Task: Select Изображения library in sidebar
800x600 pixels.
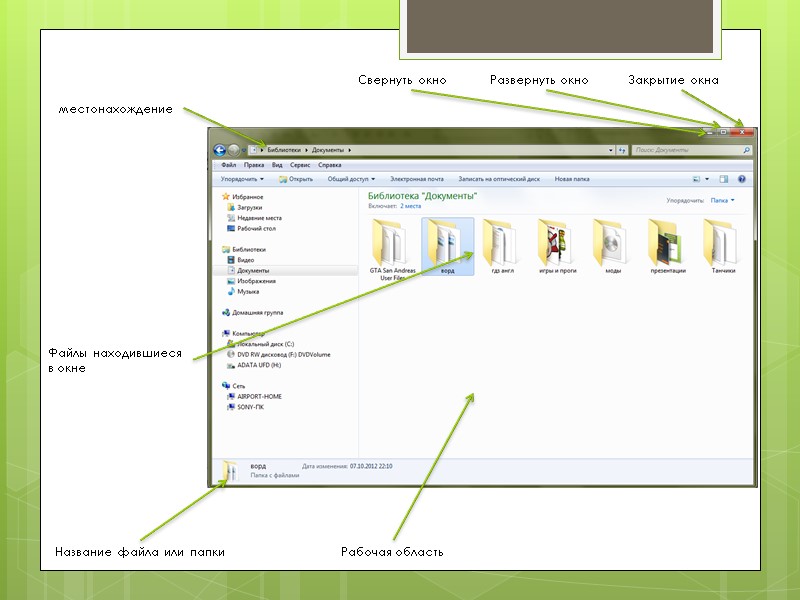Action: (251, 281)
